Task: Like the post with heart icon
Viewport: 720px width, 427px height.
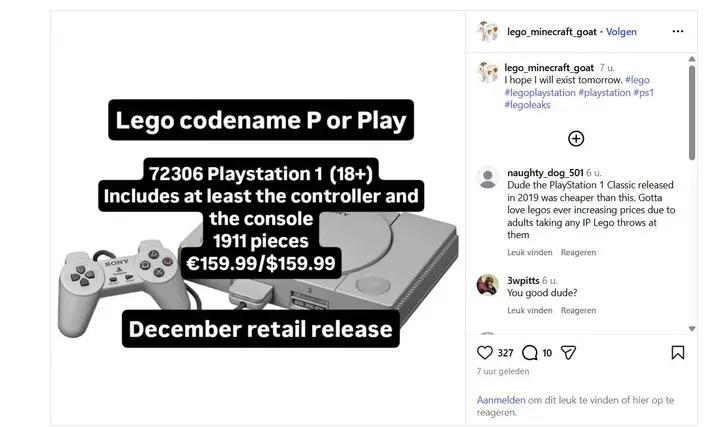Action: (484, 353)
